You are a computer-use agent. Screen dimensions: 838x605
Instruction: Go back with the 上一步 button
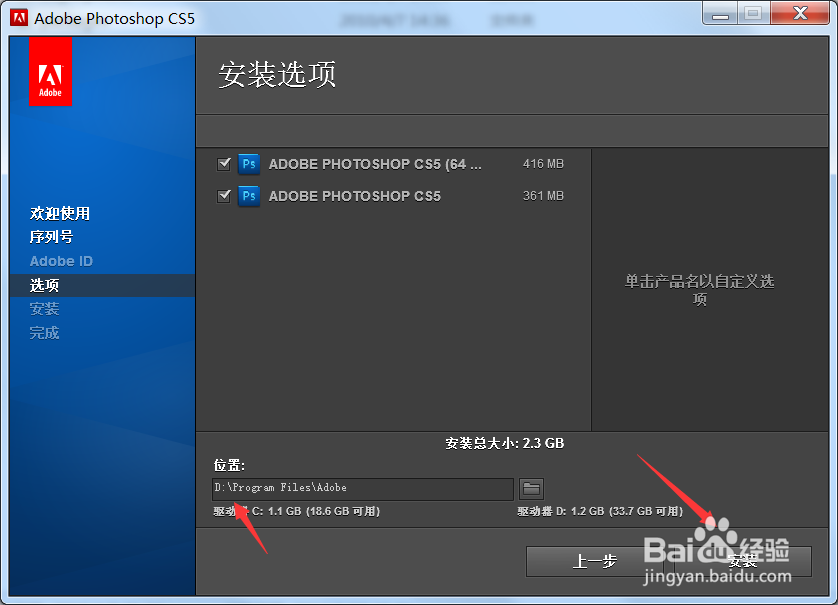pos(594,561)
